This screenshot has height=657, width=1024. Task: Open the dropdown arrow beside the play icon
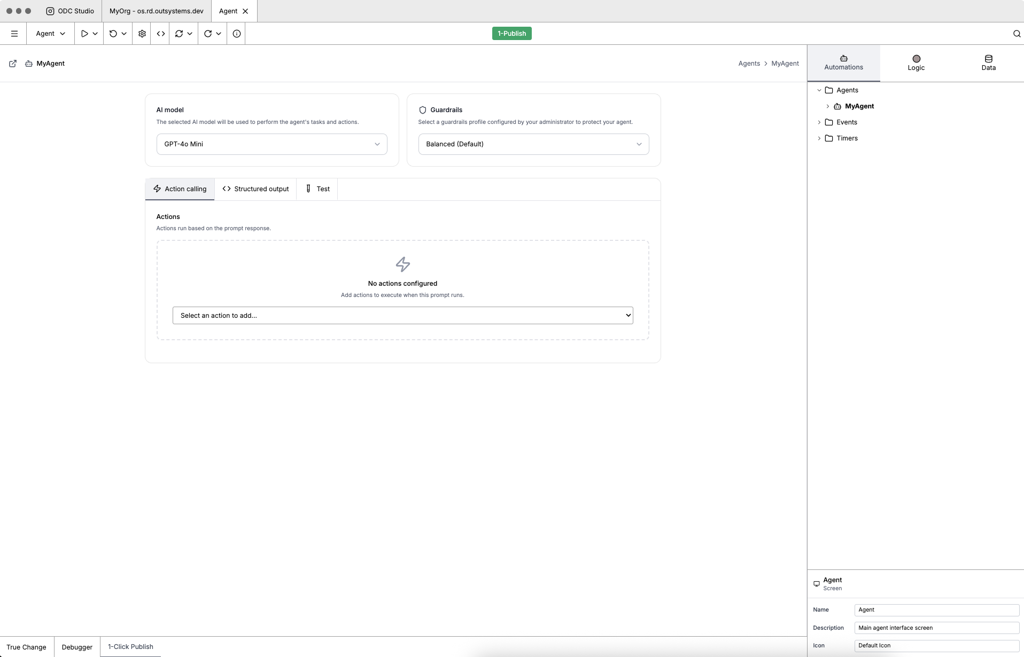pyautogui.click(x=95, y=33)
